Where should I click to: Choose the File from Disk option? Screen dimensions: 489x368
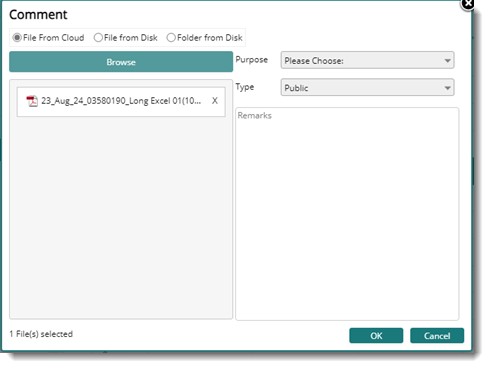(98, 38)
